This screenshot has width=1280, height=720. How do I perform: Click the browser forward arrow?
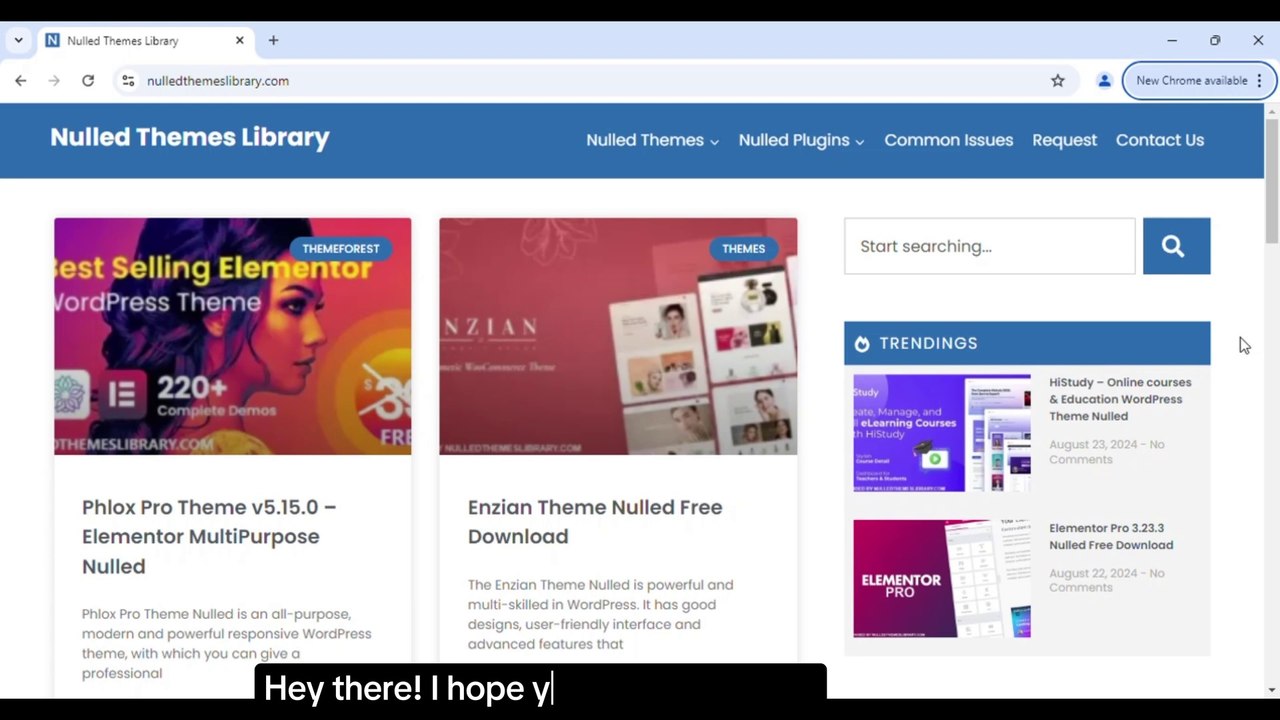[x=54, y=81]
